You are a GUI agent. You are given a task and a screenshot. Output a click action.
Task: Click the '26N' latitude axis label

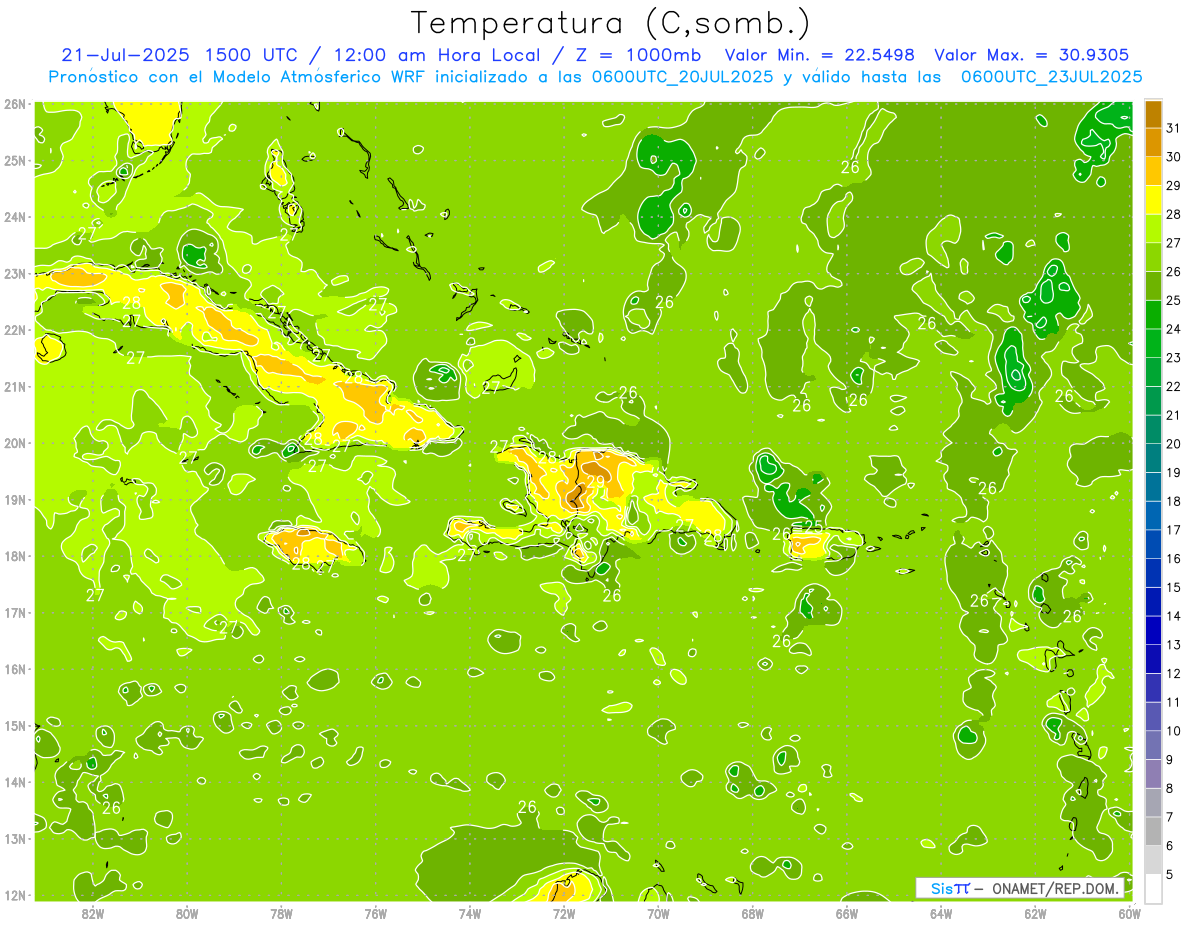click(15, 104)
